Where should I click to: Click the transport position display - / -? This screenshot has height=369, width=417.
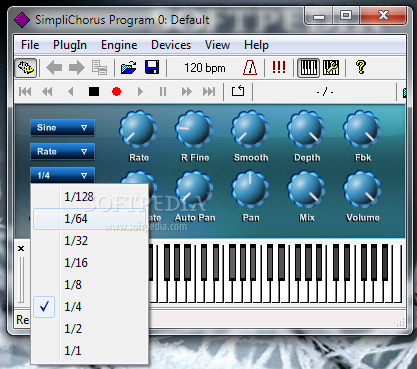coord(325,91)
